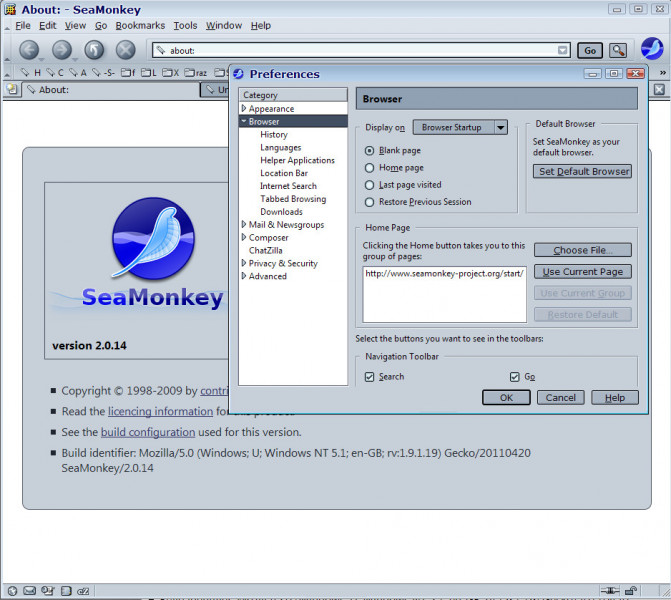671x600 pixels.
Task: Open bookmark H in personal toolbar
Action: [32, 73]
